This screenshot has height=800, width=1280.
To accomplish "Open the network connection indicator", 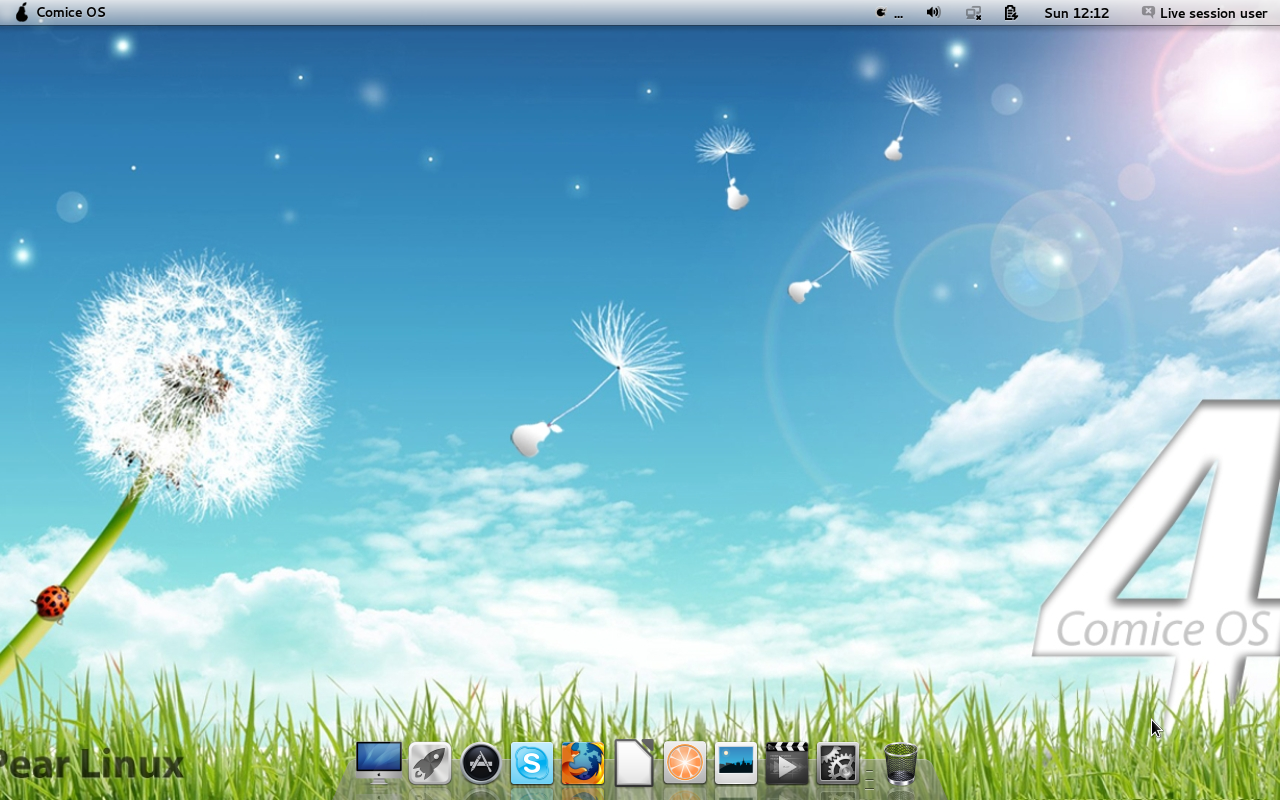I will click(x=973, y=13).
